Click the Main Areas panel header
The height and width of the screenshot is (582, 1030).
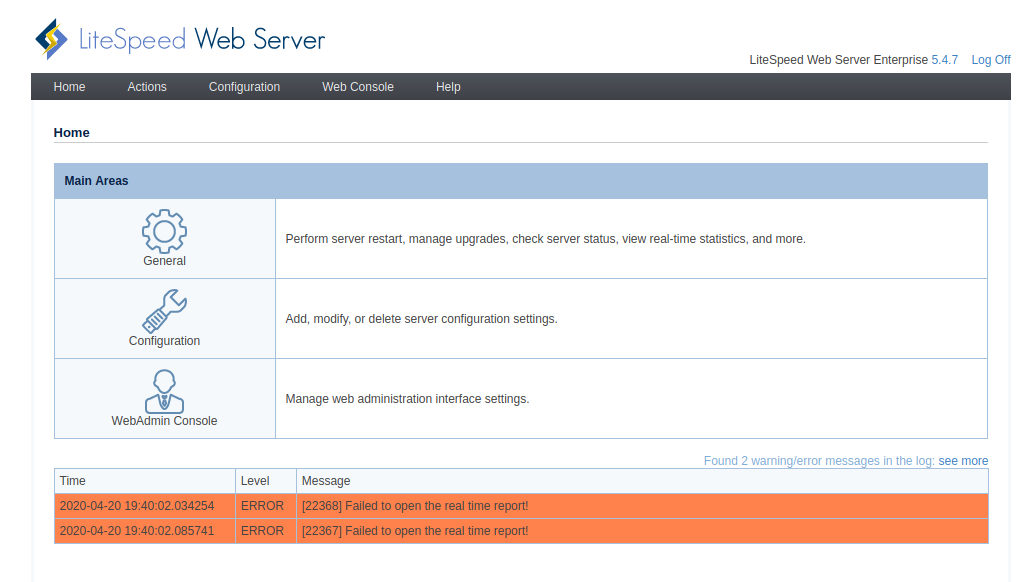pos(96,181)
